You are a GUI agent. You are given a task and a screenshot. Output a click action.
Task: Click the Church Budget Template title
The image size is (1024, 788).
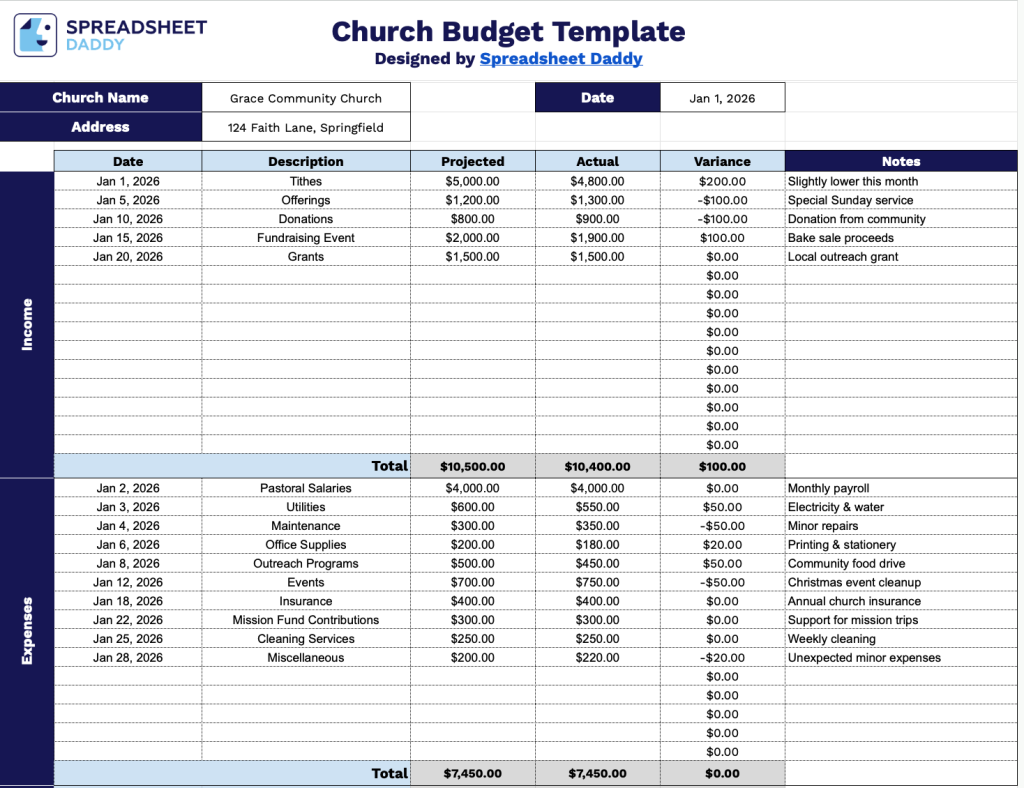coord(508,32)
